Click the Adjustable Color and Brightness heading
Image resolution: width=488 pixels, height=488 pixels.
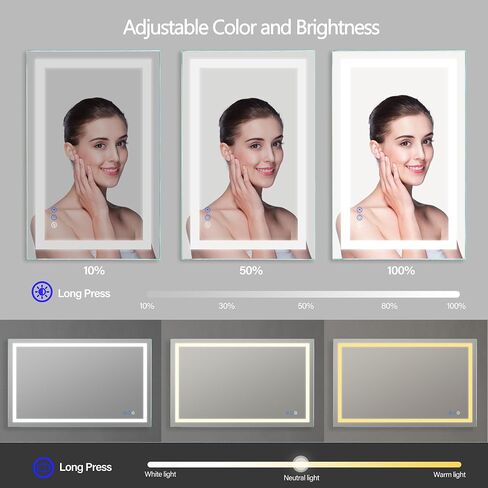(x=251, y=27)
